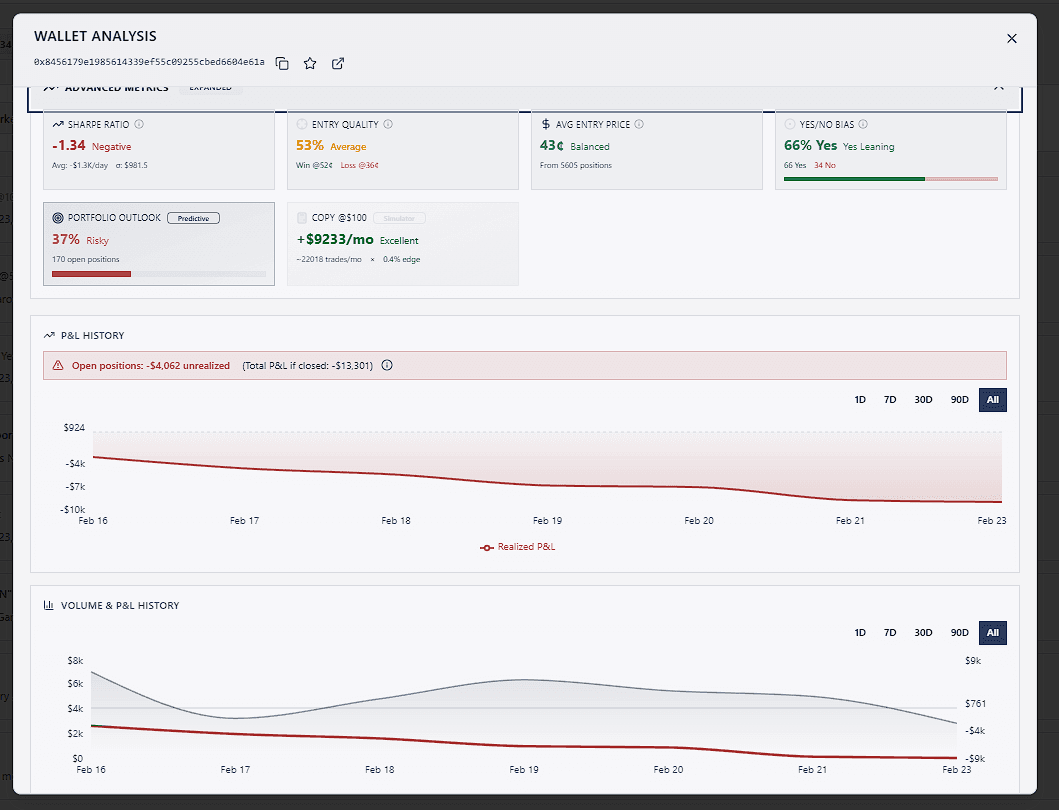The image size is (1059, 810).
Task: Collapse the Advanced Metrics section
Action: coord(998,87)
